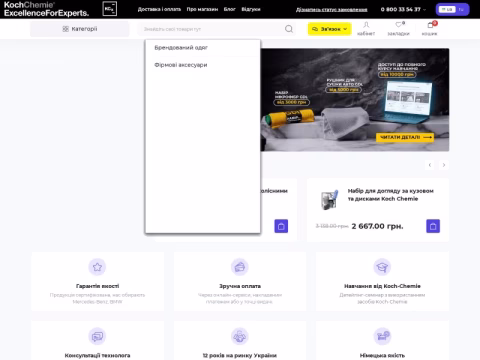The width and height of the screenshot is (480, 360).
Task: Click the Гарантія якості heading text
Action: 97,286
